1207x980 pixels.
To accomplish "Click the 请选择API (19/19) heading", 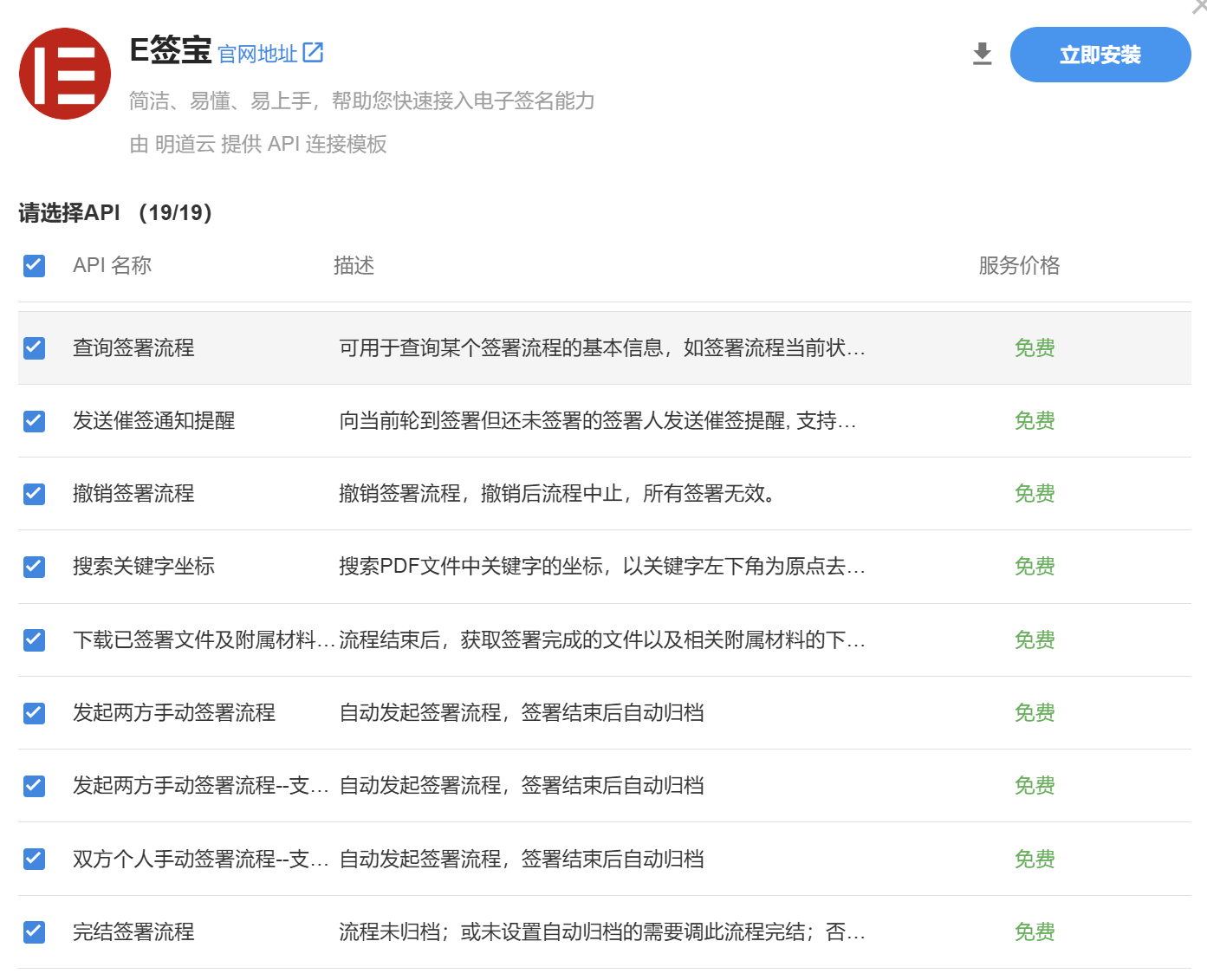I will coord(115,212).
